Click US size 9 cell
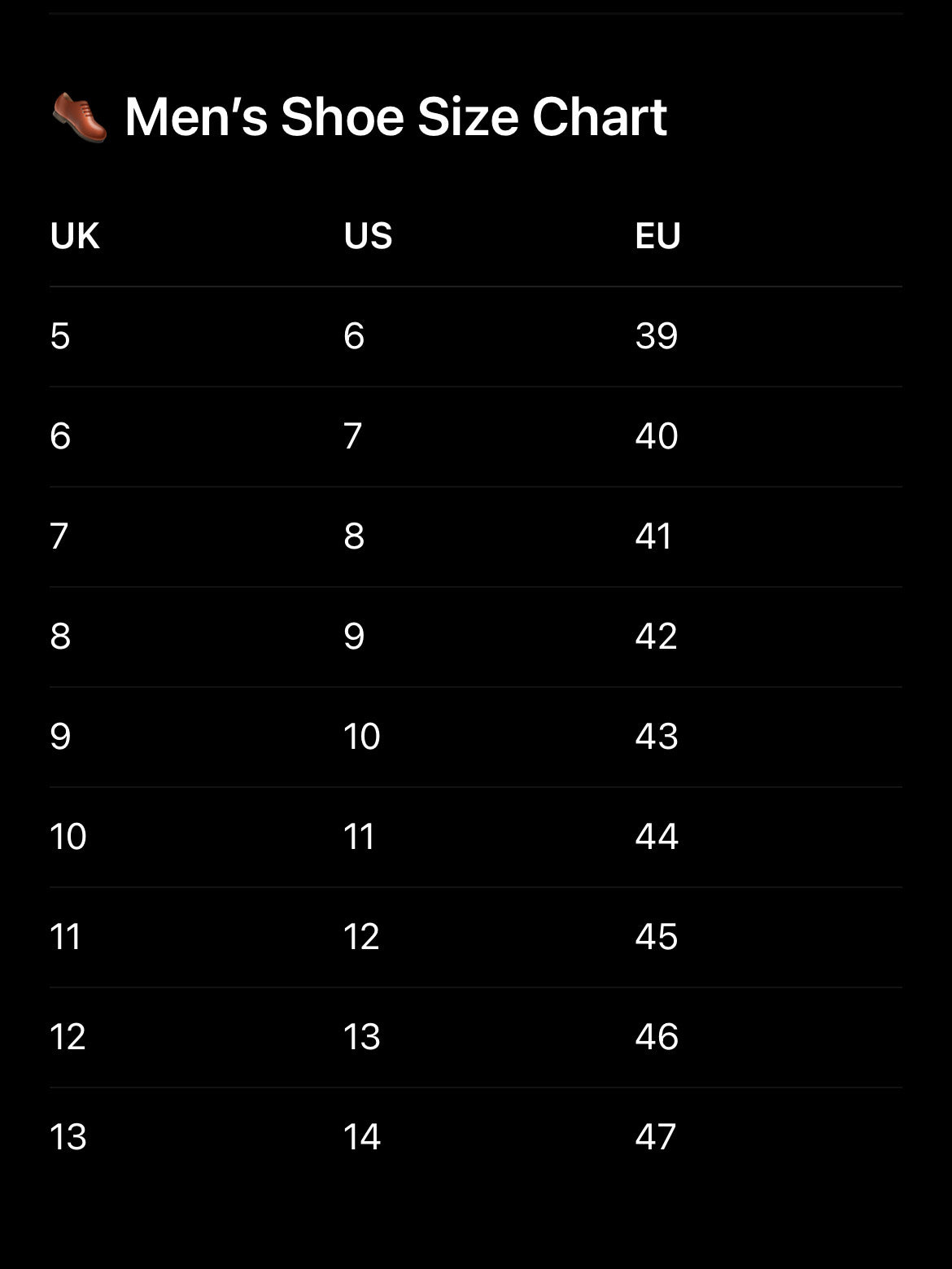 354,637
